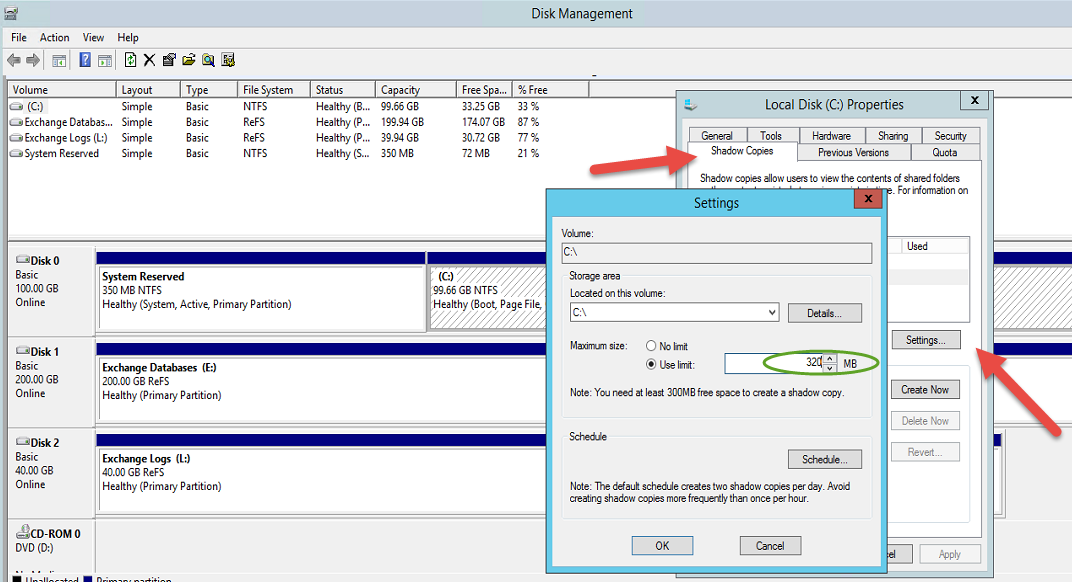1072x582 pixels.
Task: Click the green Refresh toolbar icon
Action: (x=130, y=60)
